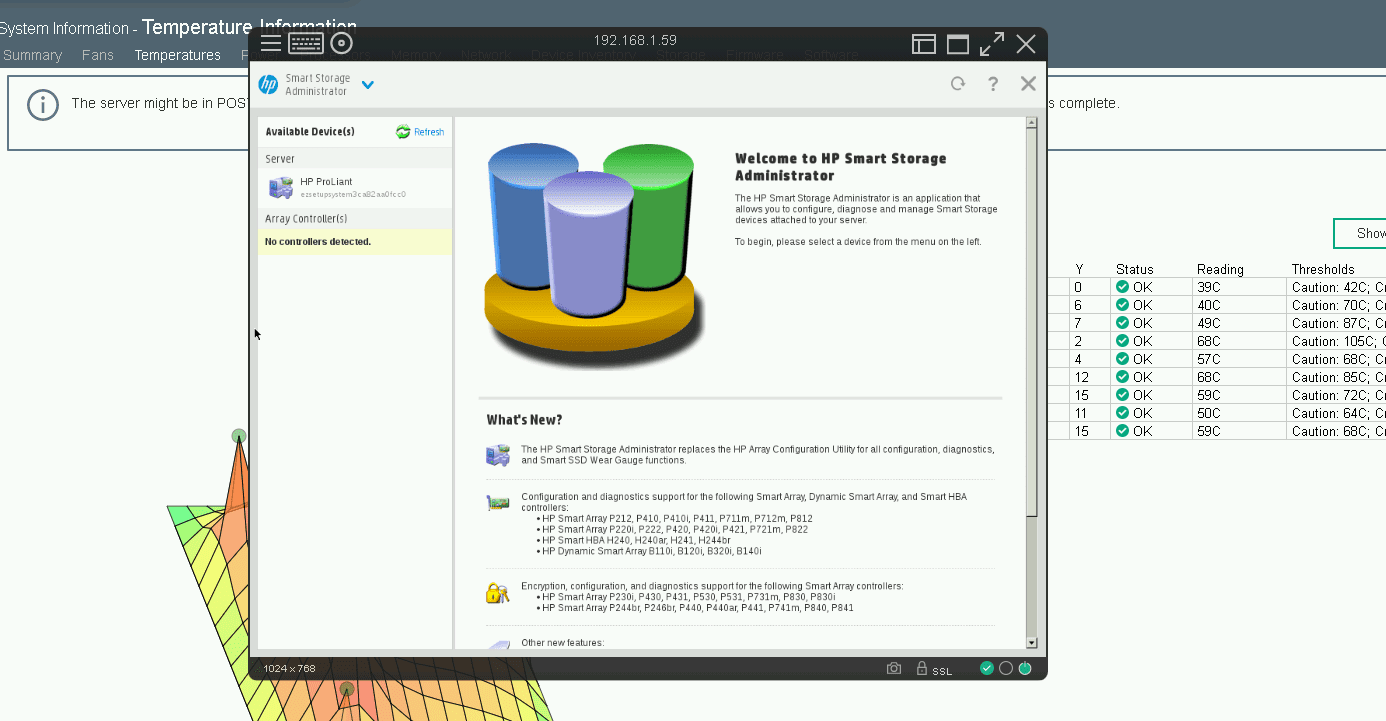Image resolution: width=1386 pixels, height=721 pixels.
Task: Click the green power status button
Action: click(x=1025, y=669)
